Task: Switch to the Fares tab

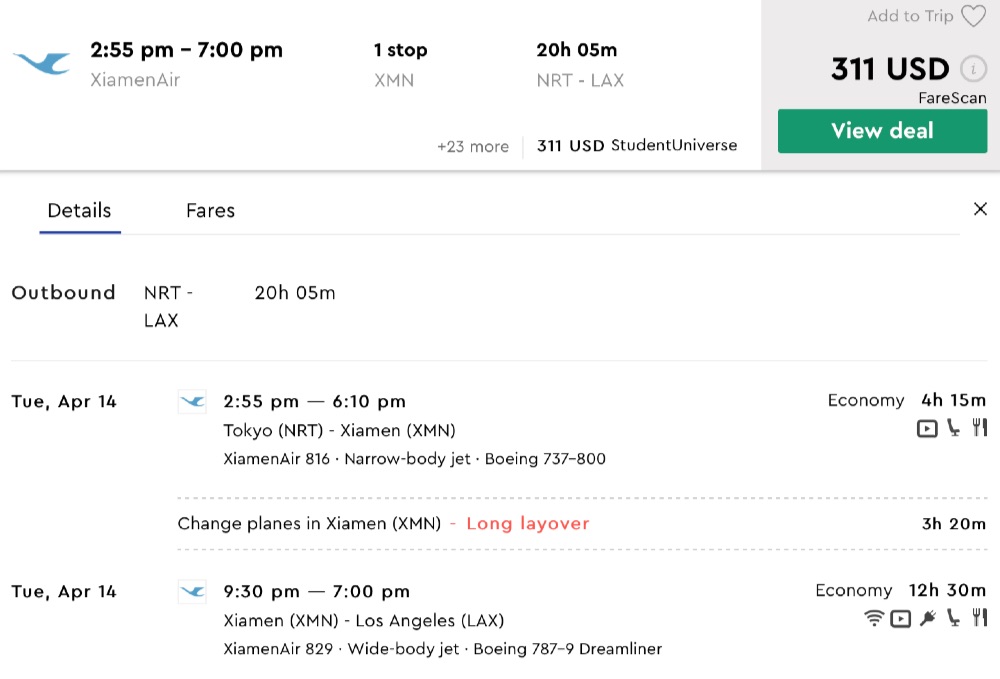Action: point(210,211)
